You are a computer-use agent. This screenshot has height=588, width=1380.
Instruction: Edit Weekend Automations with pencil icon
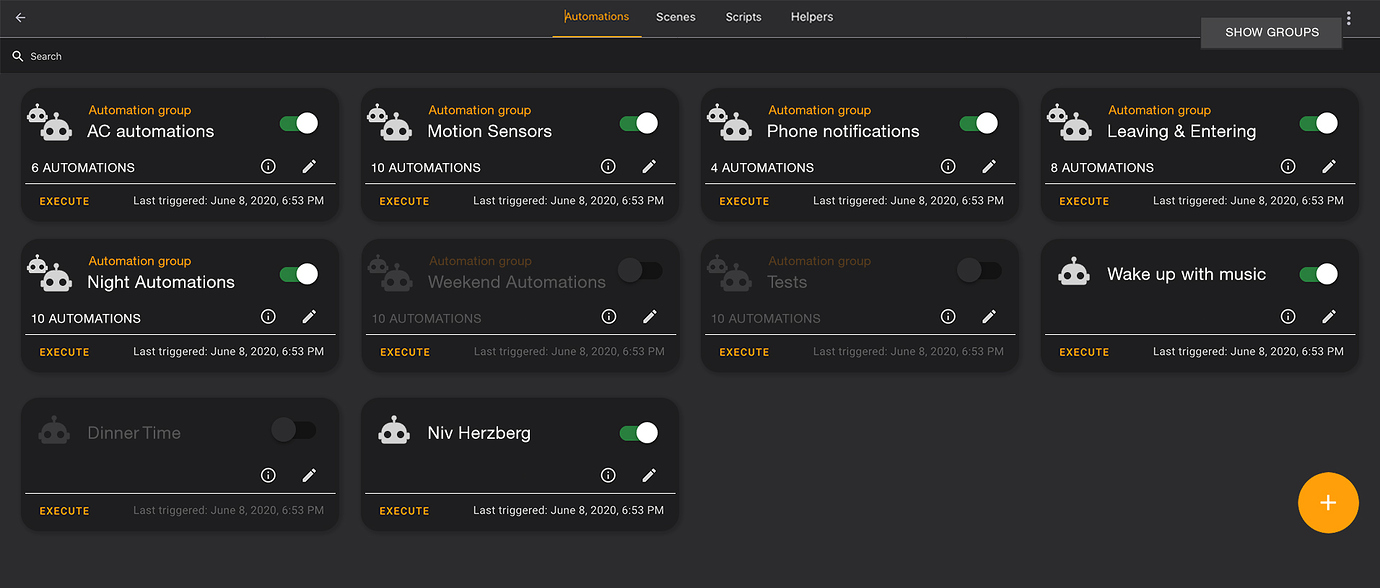click(649, 317)
